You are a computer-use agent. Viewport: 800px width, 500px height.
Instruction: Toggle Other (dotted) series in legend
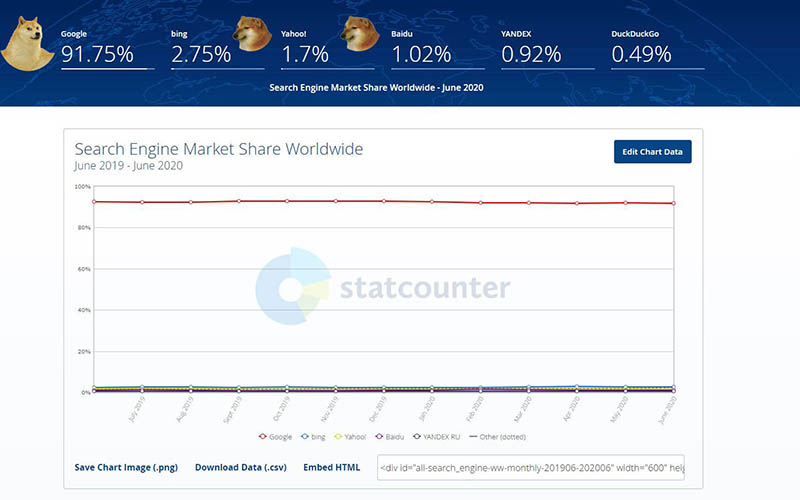497,437
